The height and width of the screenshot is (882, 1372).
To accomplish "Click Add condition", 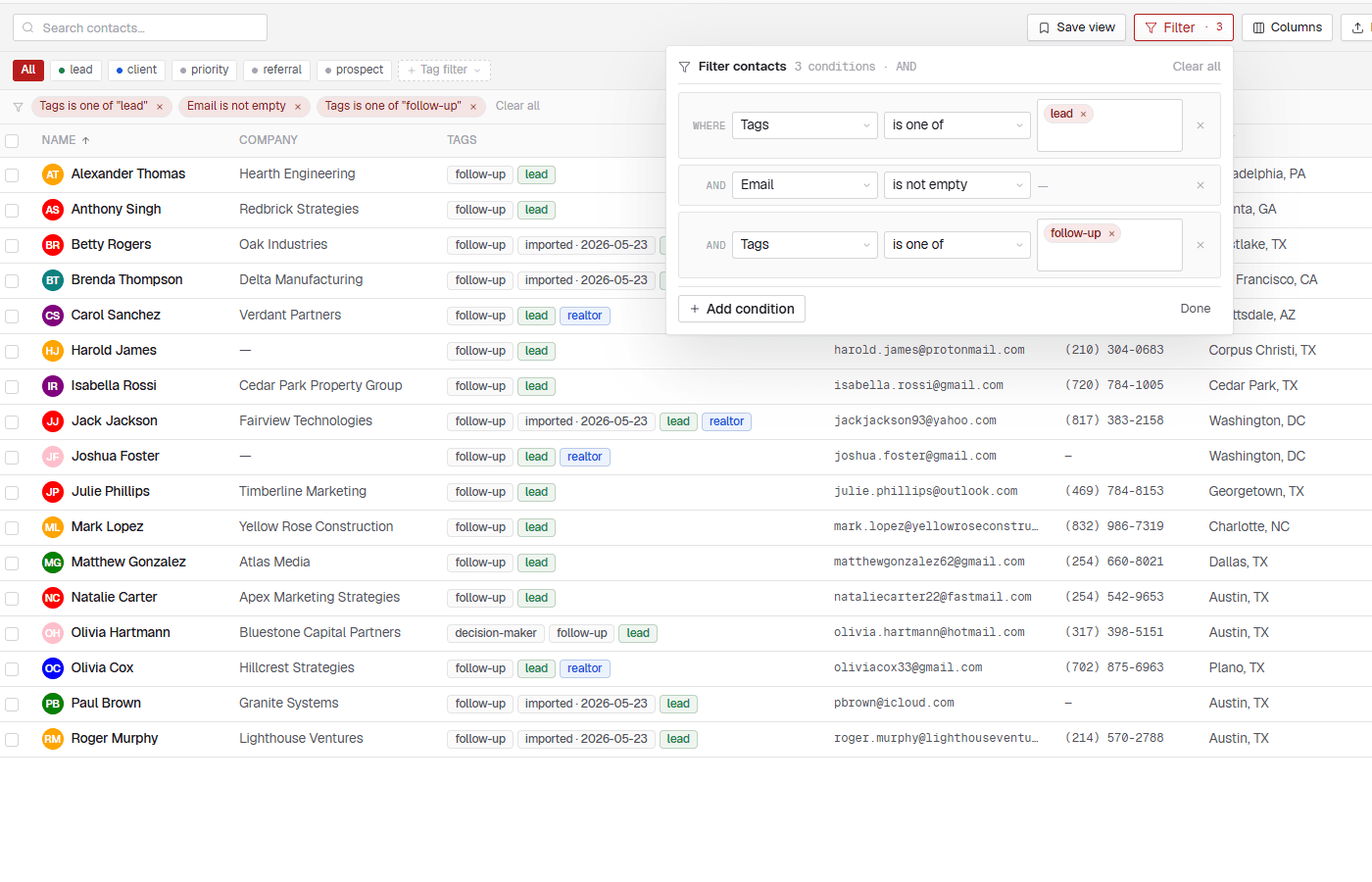I will (x=742, y=310).
